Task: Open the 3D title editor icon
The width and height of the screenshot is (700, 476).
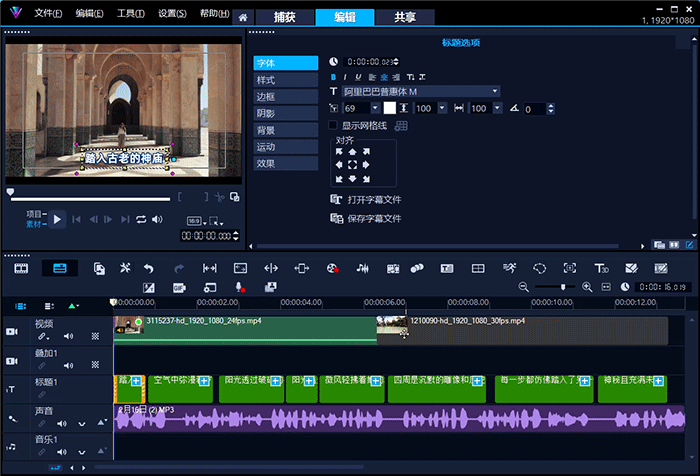Action: [x=601, y=268]
